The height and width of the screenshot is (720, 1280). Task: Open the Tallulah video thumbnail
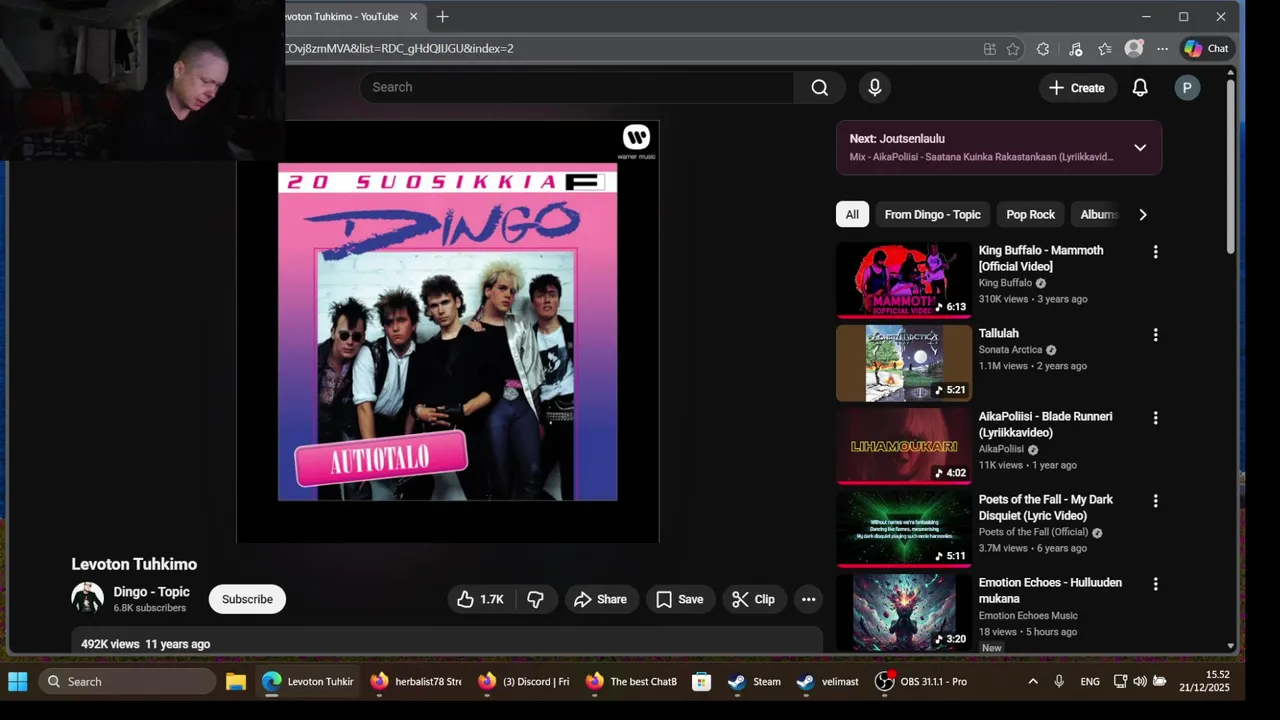(904, 363)
